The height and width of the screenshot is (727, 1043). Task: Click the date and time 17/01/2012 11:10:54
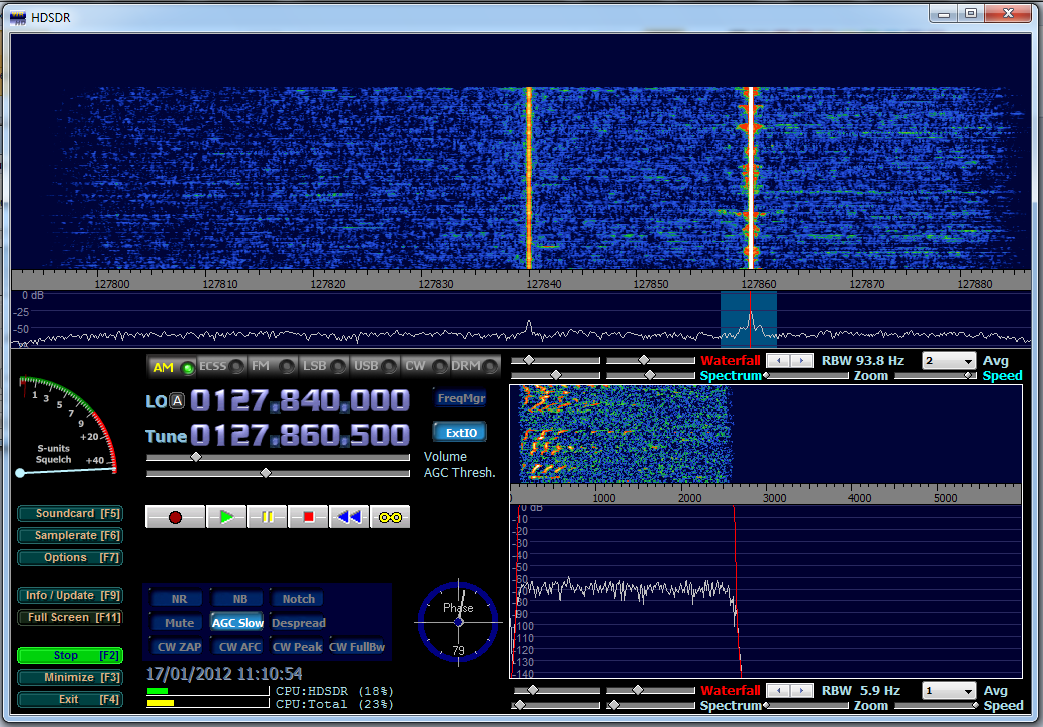[224, 674]
